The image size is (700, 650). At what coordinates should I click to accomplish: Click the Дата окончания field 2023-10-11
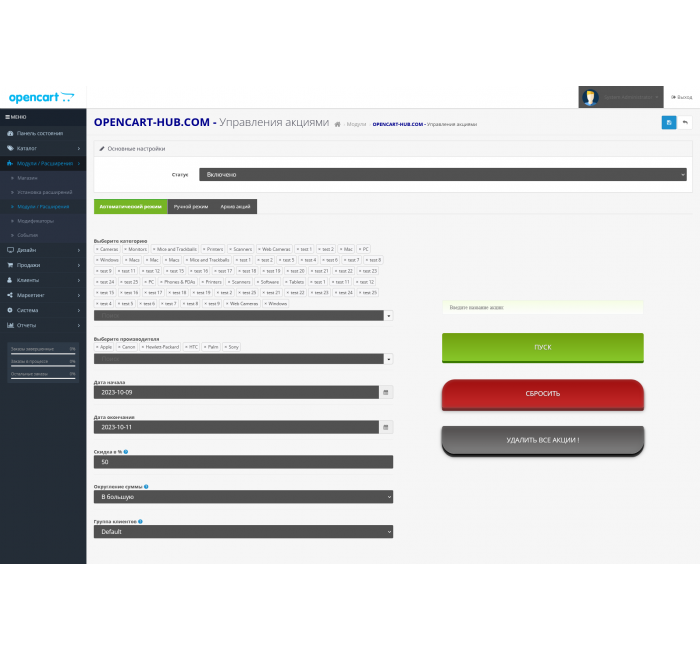236,427
